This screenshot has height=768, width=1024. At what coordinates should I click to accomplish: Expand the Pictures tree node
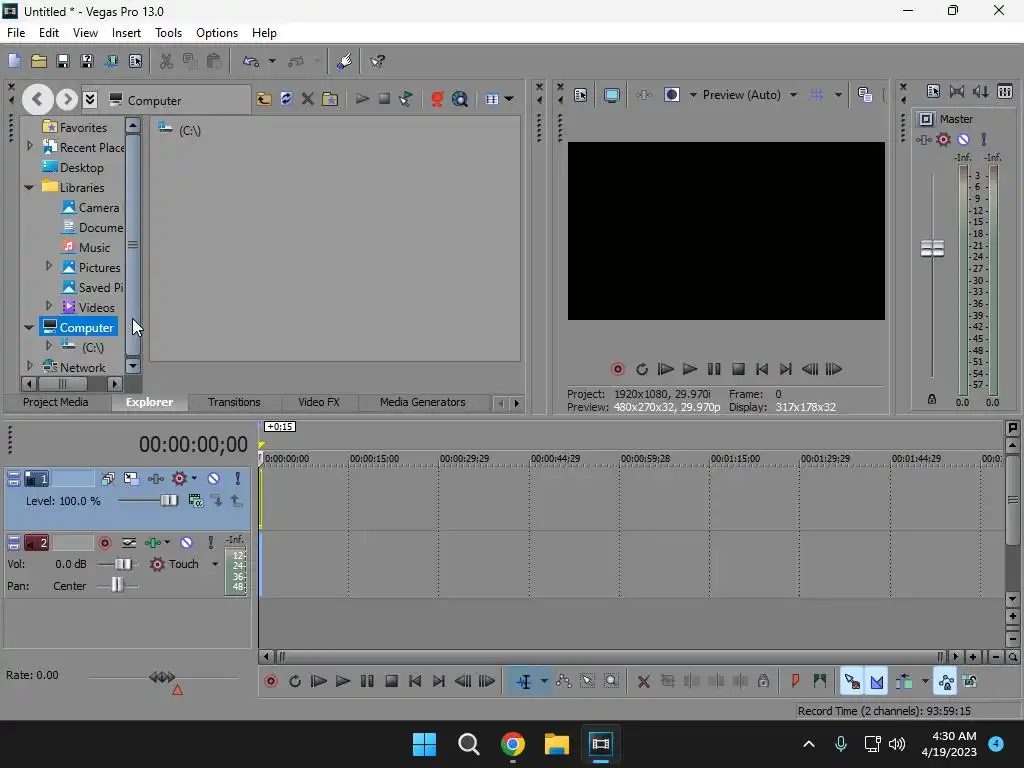pos(48,266)
